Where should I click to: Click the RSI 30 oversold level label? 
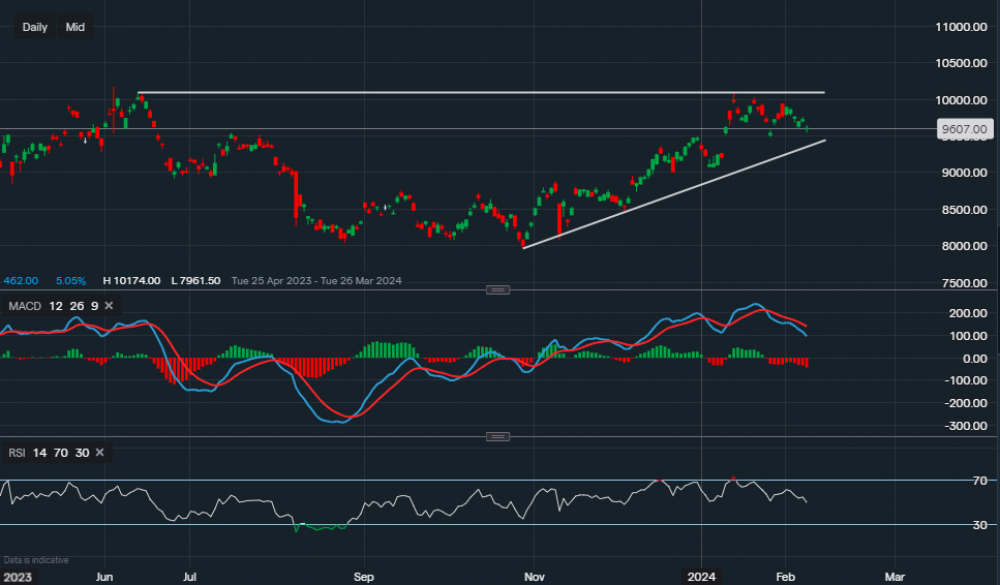click(x=978, y=525)
